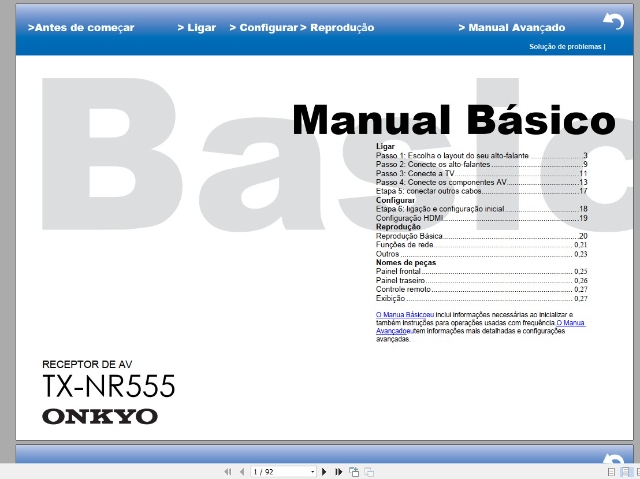The height and width of the screenshot is (479, 640).
Task: Click the RECEPTOR DE AV label
Action: tap(87, 364)
